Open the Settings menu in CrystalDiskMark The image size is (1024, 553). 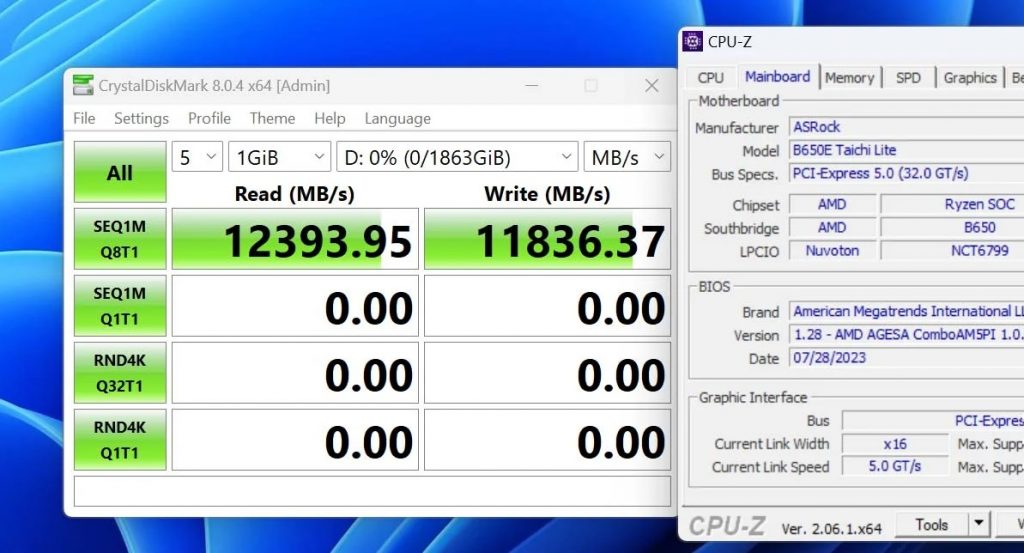pyautogui.click(x=141, y=118)
